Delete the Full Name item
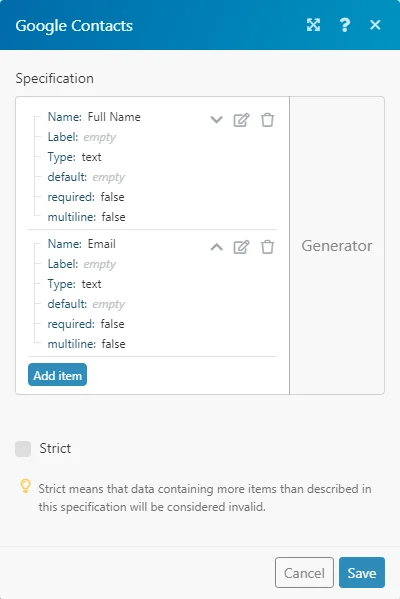Image resolution: width=400 pixels, height=599 pixels. click(267, 120)
